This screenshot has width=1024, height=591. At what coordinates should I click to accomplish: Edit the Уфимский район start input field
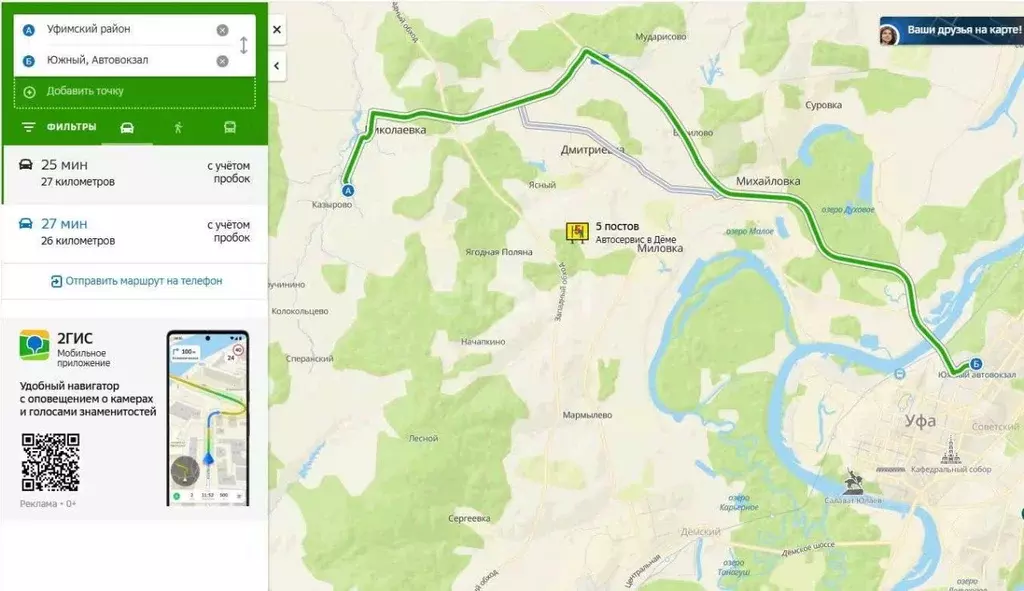[x=127, y=30]
